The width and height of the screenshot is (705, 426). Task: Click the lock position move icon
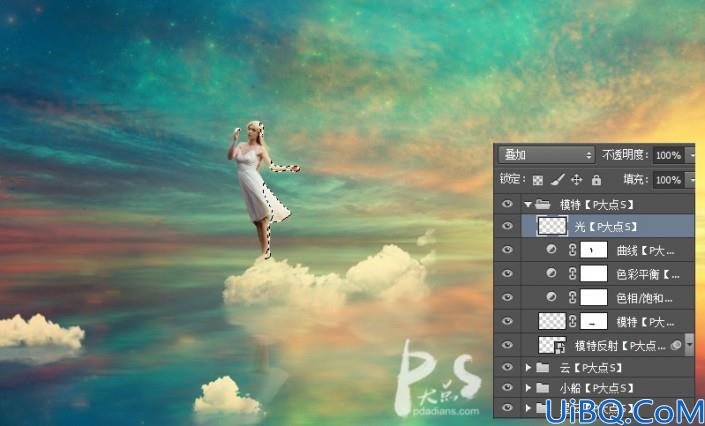pos(576,180)
